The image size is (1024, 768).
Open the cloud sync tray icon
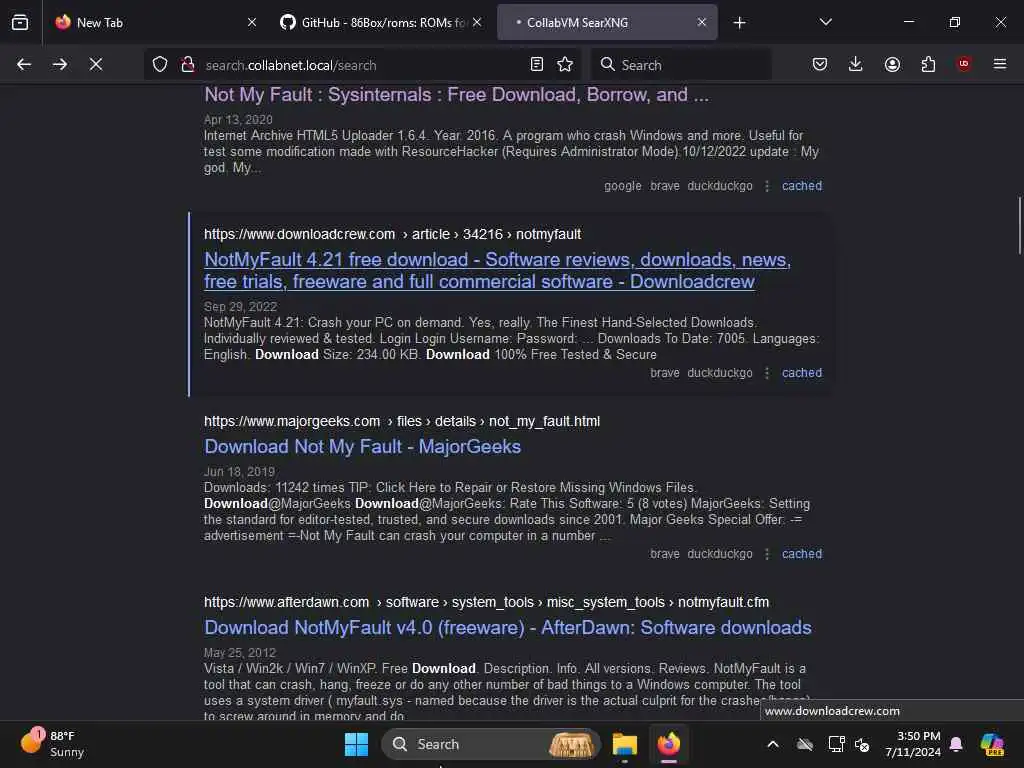(805, 744)
